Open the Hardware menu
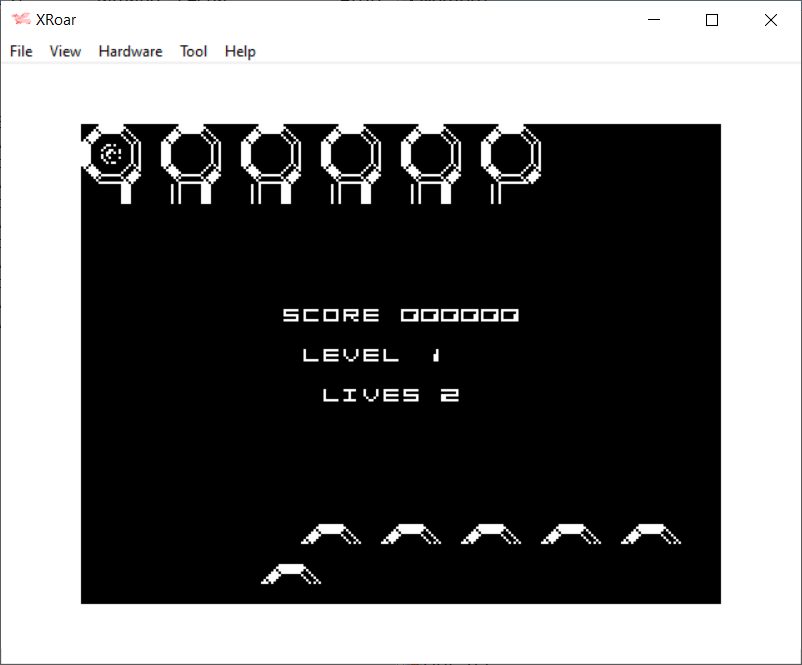 [x=130, y=51]
